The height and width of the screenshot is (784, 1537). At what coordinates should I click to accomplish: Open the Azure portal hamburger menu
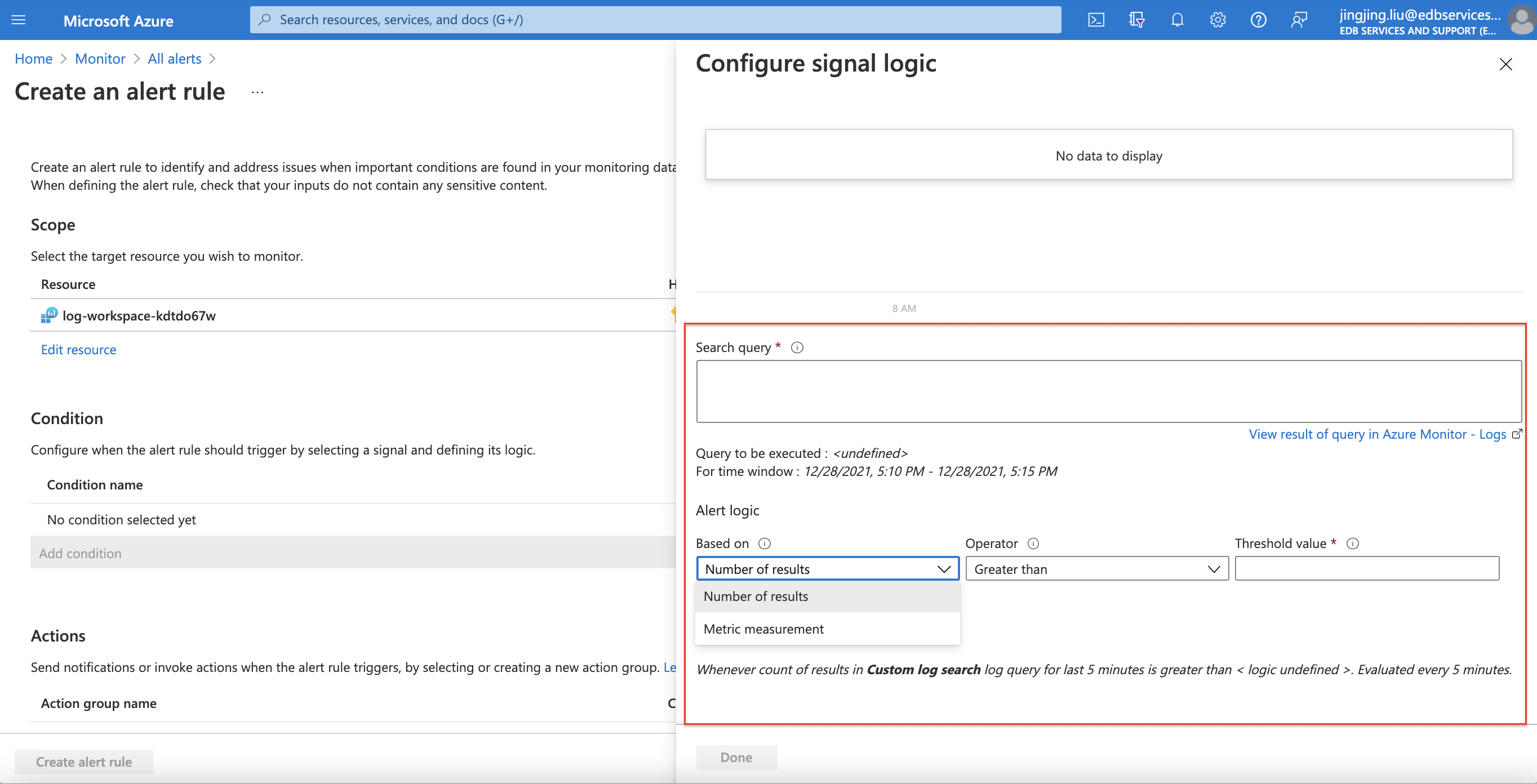pos(19,20)
